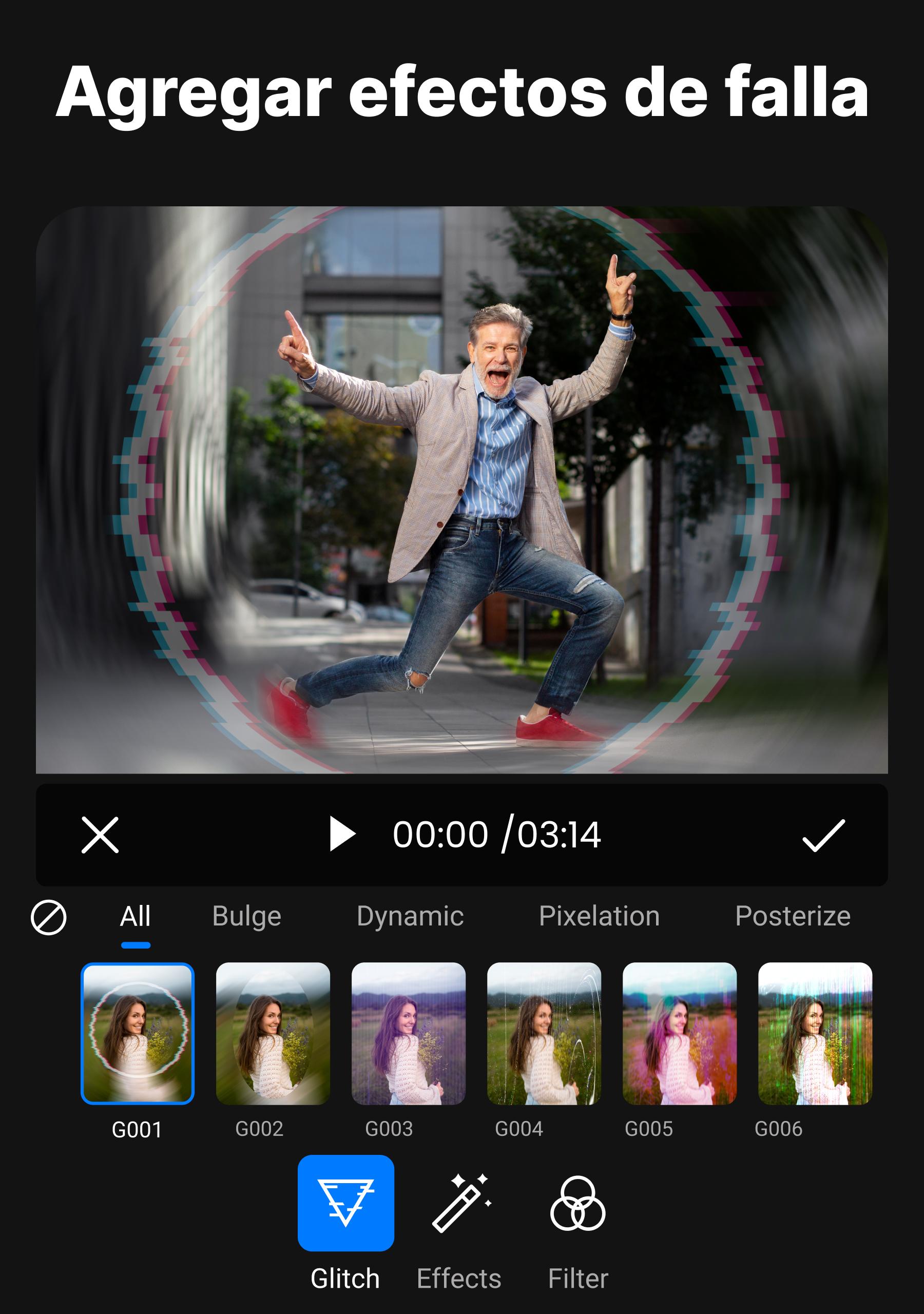Confirm the effect with the checkmark icon
Viewport: 924px width, 1314px height.
(823, 836)
